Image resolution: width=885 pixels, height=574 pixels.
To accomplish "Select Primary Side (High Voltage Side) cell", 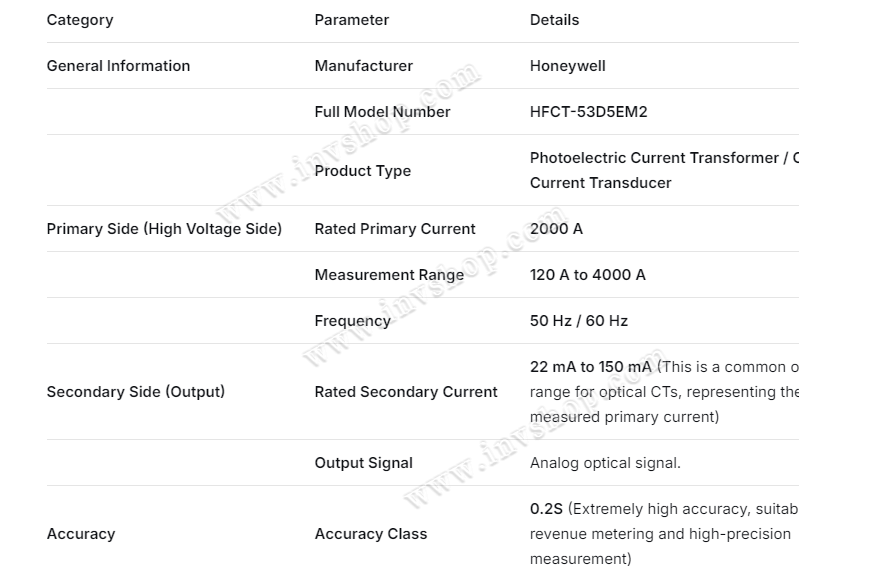I will (164, 229).
